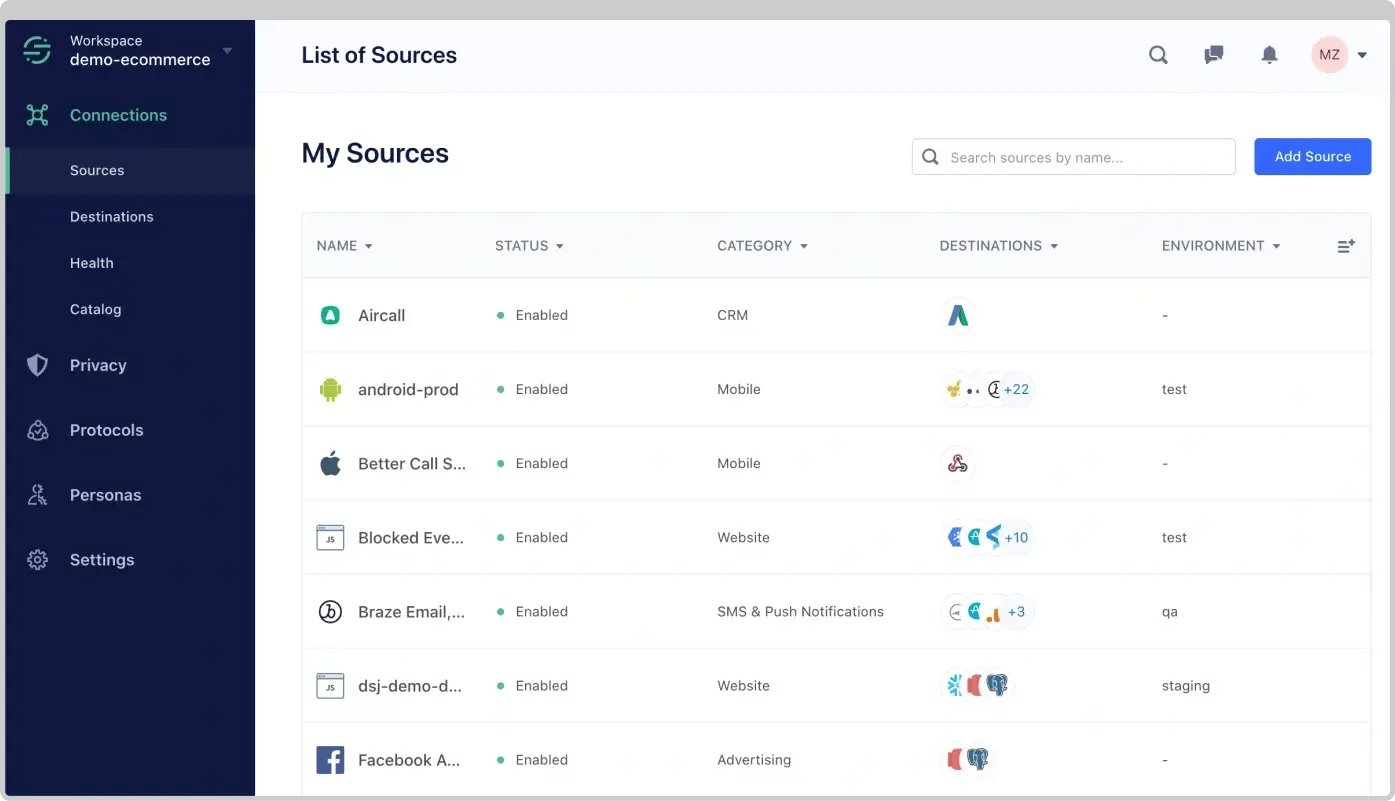Open the Google Ads destination icon for Aircall
This screenshot has height=801, width=1395.
[x=957, y=315]
